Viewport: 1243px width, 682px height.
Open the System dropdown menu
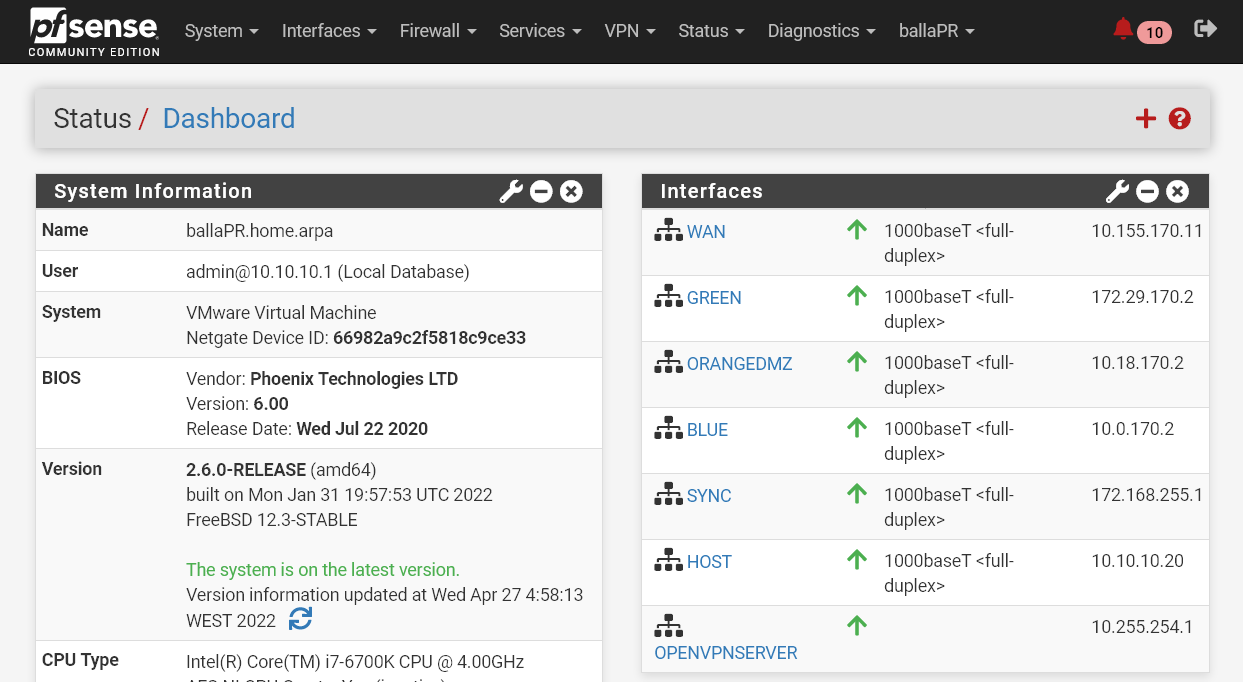tap(221, 31)
